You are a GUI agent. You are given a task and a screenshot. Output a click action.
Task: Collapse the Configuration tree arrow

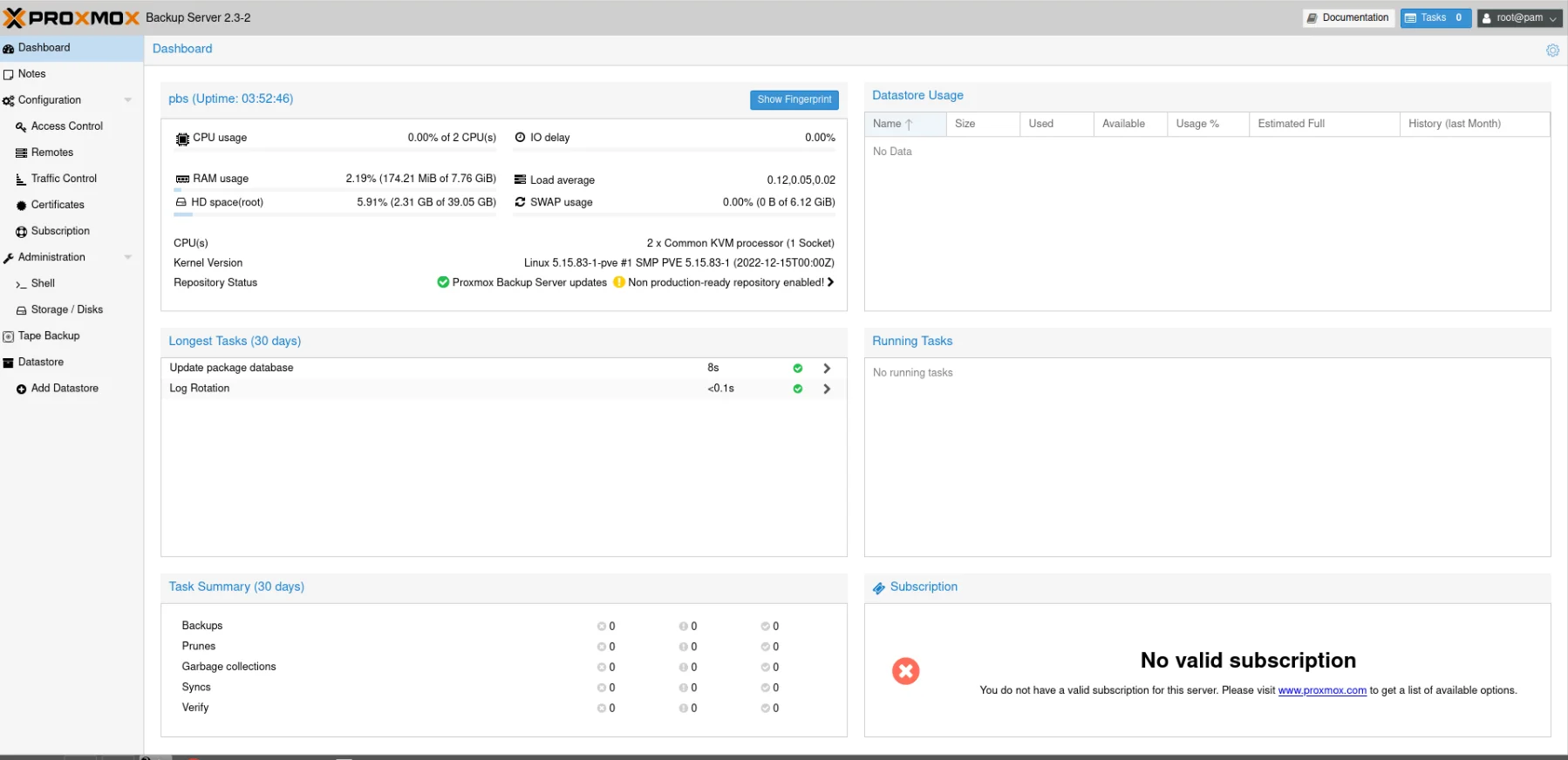point(128,100)
